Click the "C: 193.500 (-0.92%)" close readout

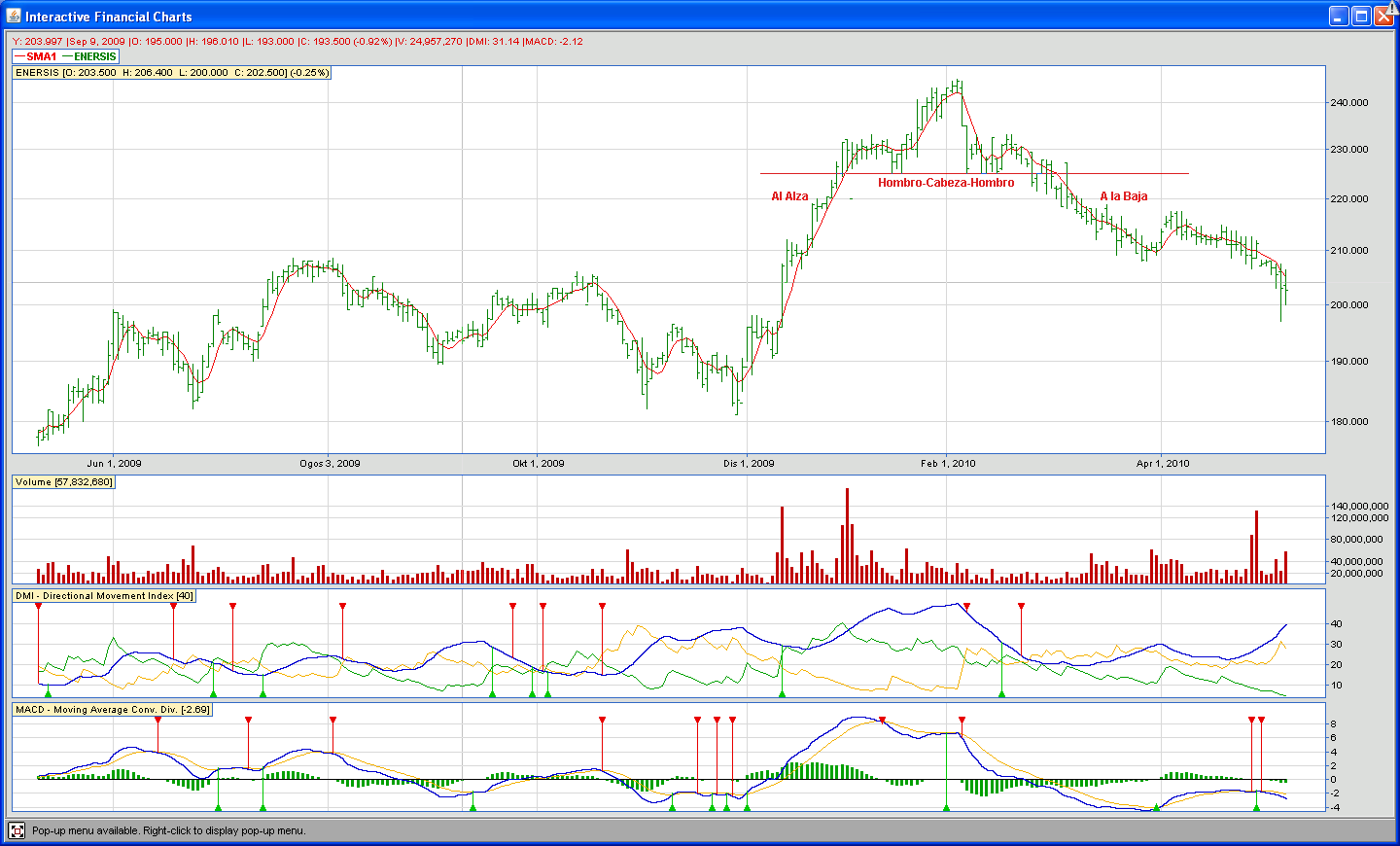[346, 42]
